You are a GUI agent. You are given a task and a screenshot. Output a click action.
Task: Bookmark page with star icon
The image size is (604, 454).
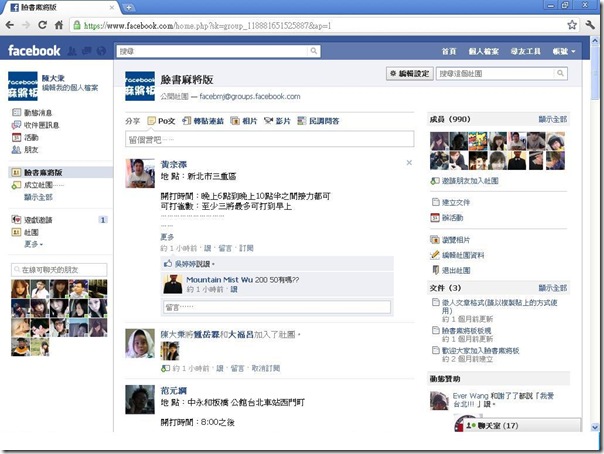click(x=572, y=25)
